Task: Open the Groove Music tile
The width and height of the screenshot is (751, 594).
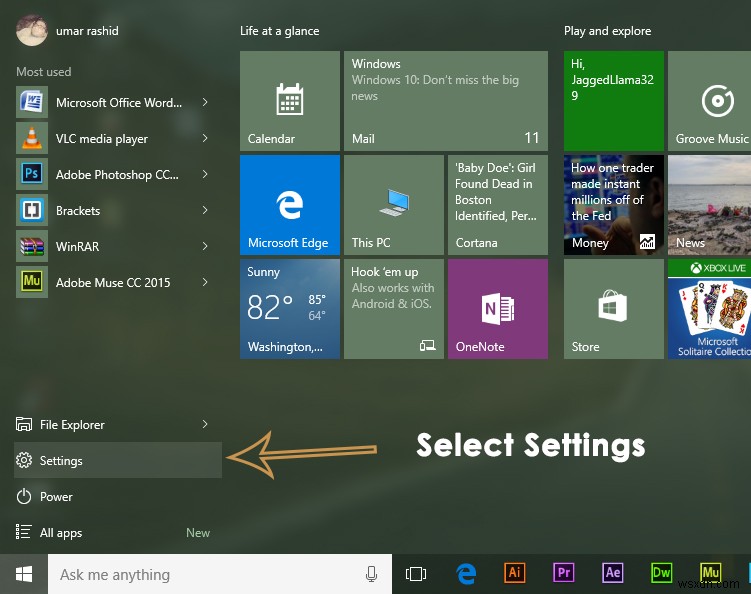Action: (711, 101)
